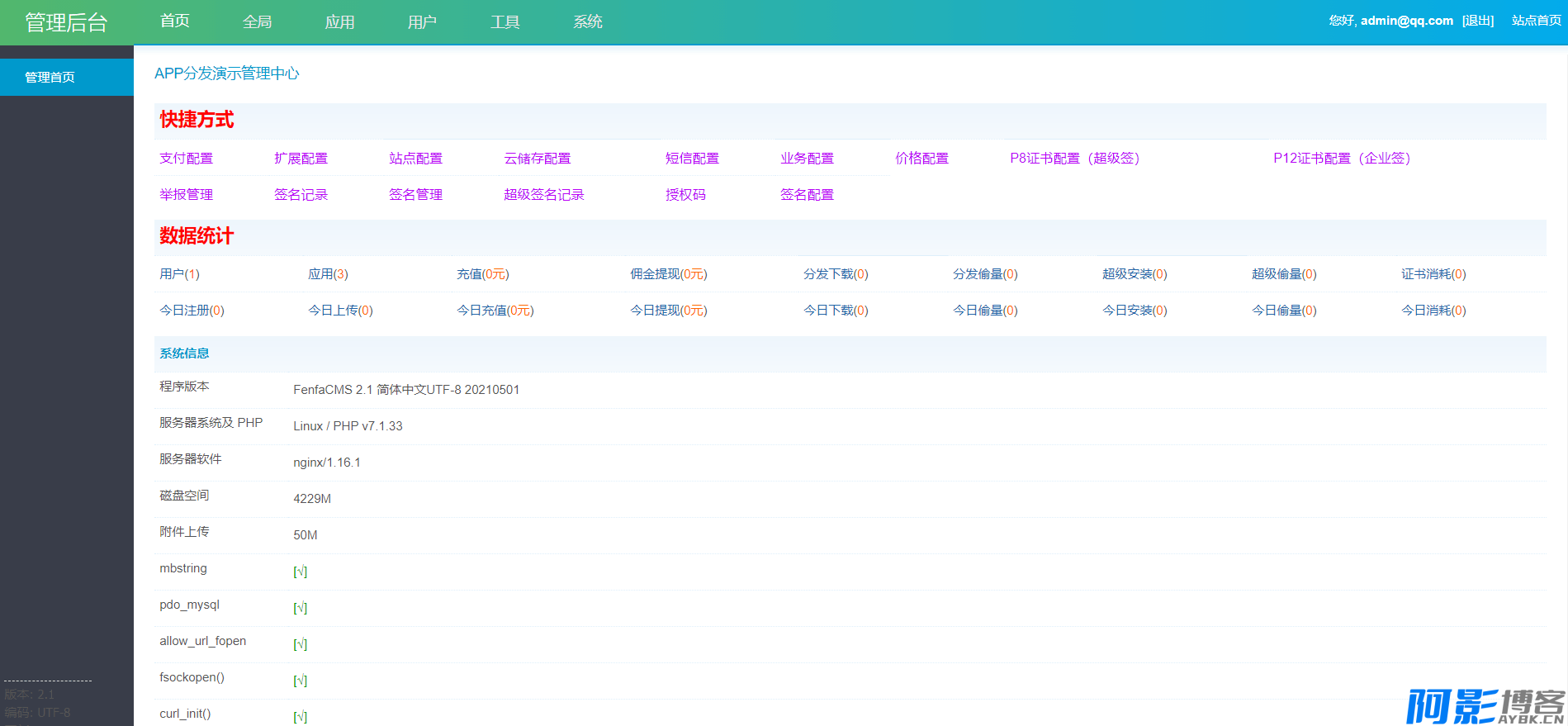Select FenfaCMS 2.1 version text

click(x=406, y=390)
